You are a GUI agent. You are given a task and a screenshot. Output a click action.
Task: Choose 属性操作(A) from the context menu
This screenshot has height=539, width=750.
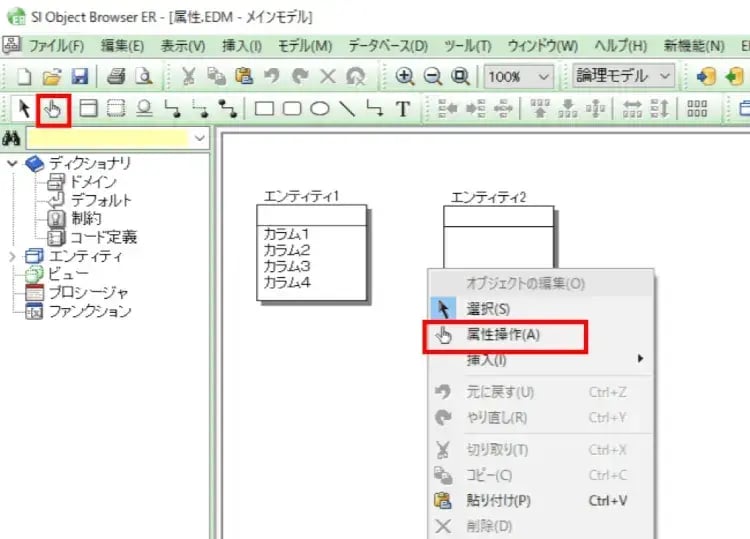pos(504,335)
